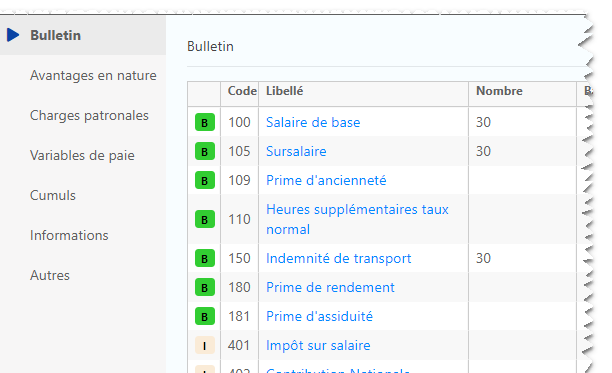Click code 150 cell

239,258
